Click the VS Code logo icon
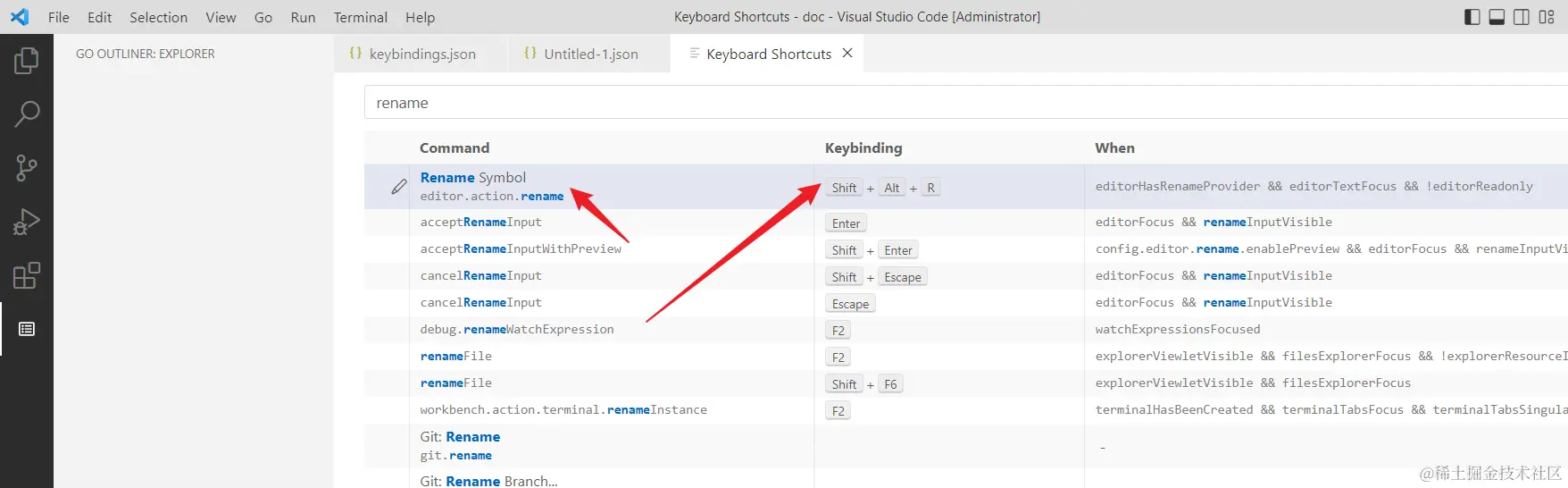Screen dimensions: 1568x488 click(x=20, y=17)
